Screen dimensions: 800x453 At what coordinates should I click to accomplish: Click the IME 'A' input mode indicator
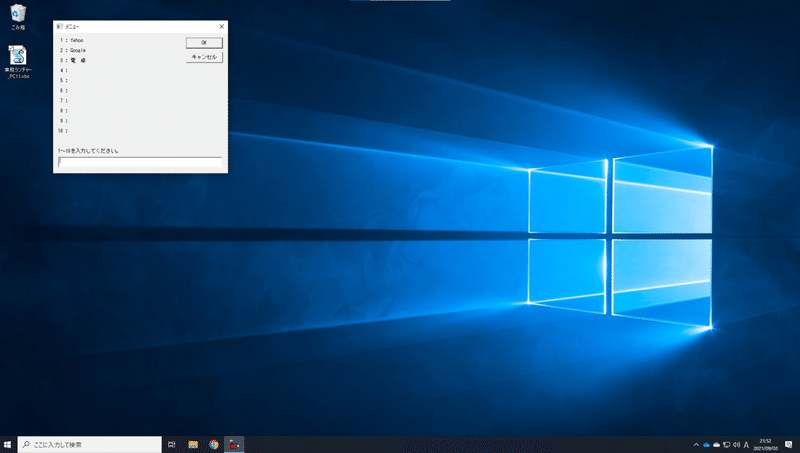pyautogui.click(x=746, y=445)
